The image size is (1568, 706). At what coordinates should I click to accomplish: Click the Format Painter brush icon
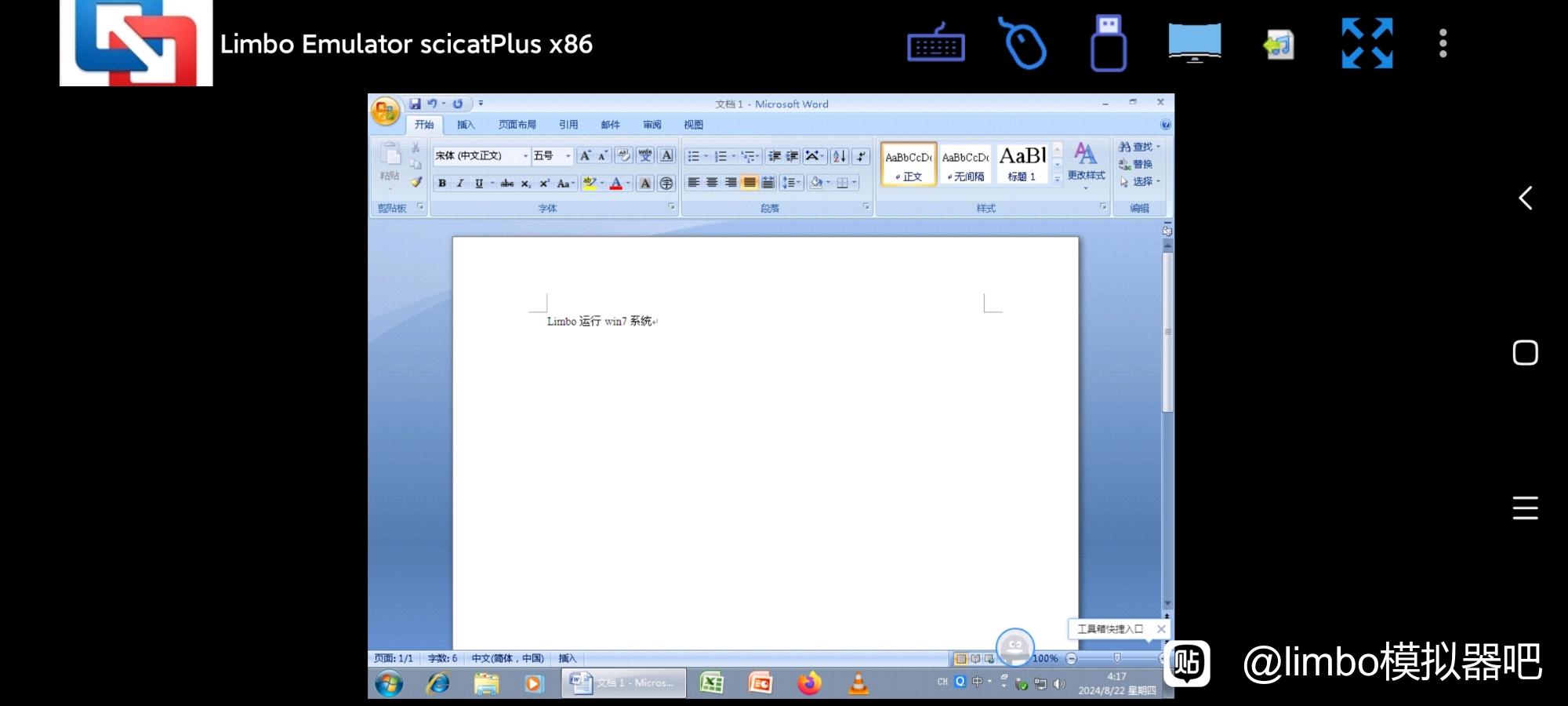[416, 182]
